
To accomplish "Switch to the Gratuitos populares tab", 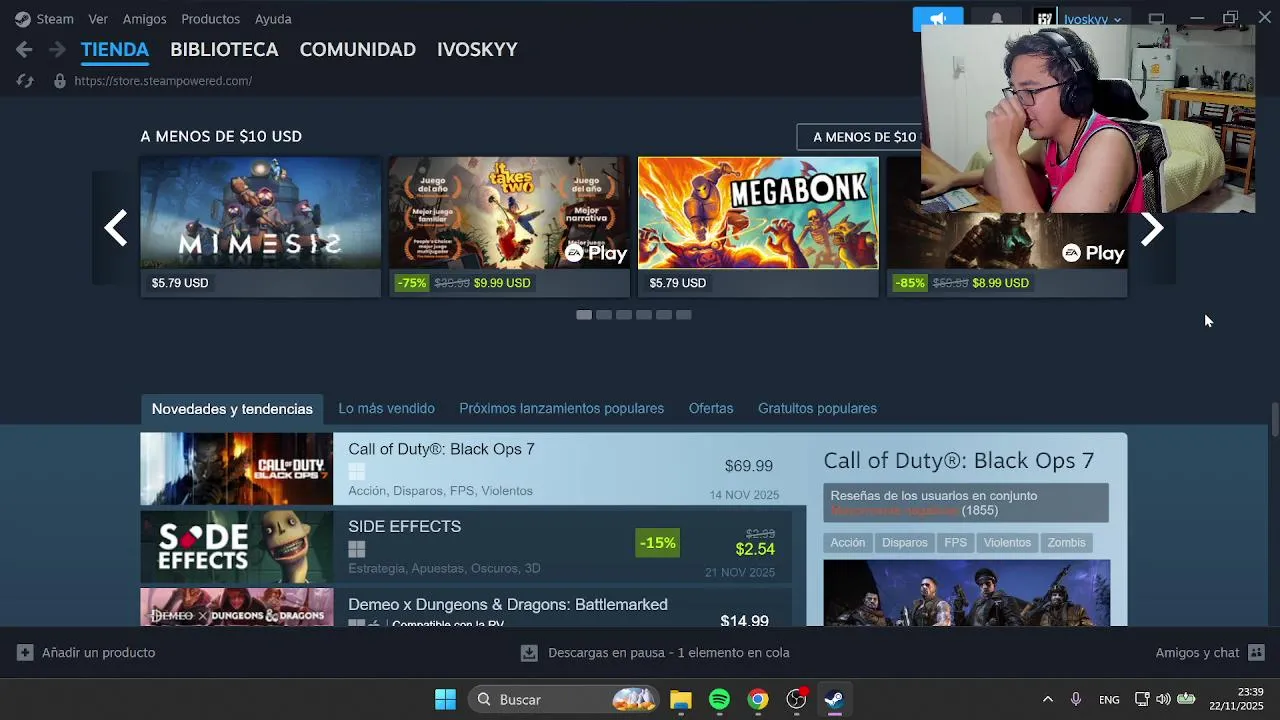I will tap(817, 408).
